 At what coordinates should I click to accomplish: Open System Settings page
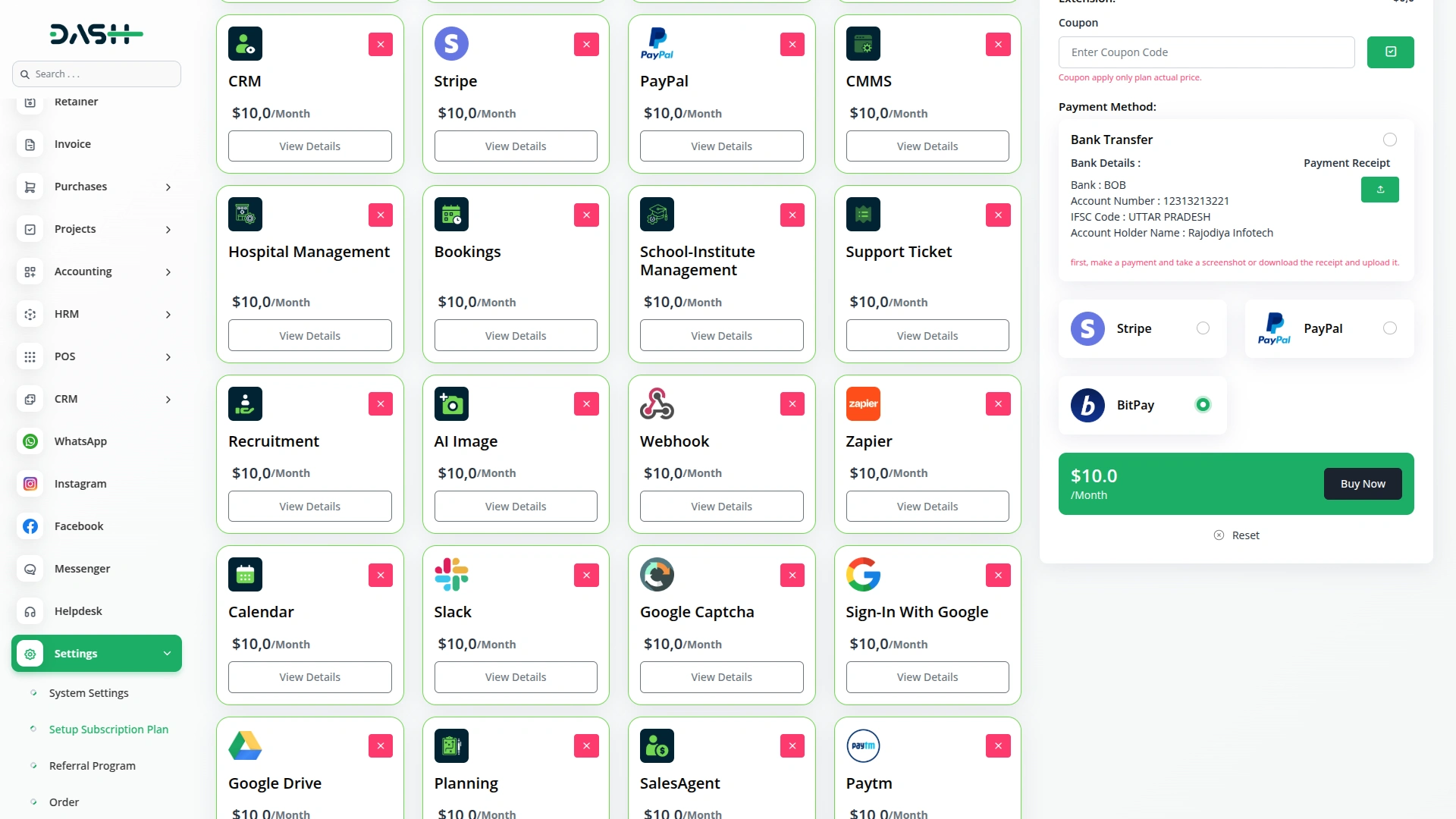pyautogui.click(x=88, y=692)
